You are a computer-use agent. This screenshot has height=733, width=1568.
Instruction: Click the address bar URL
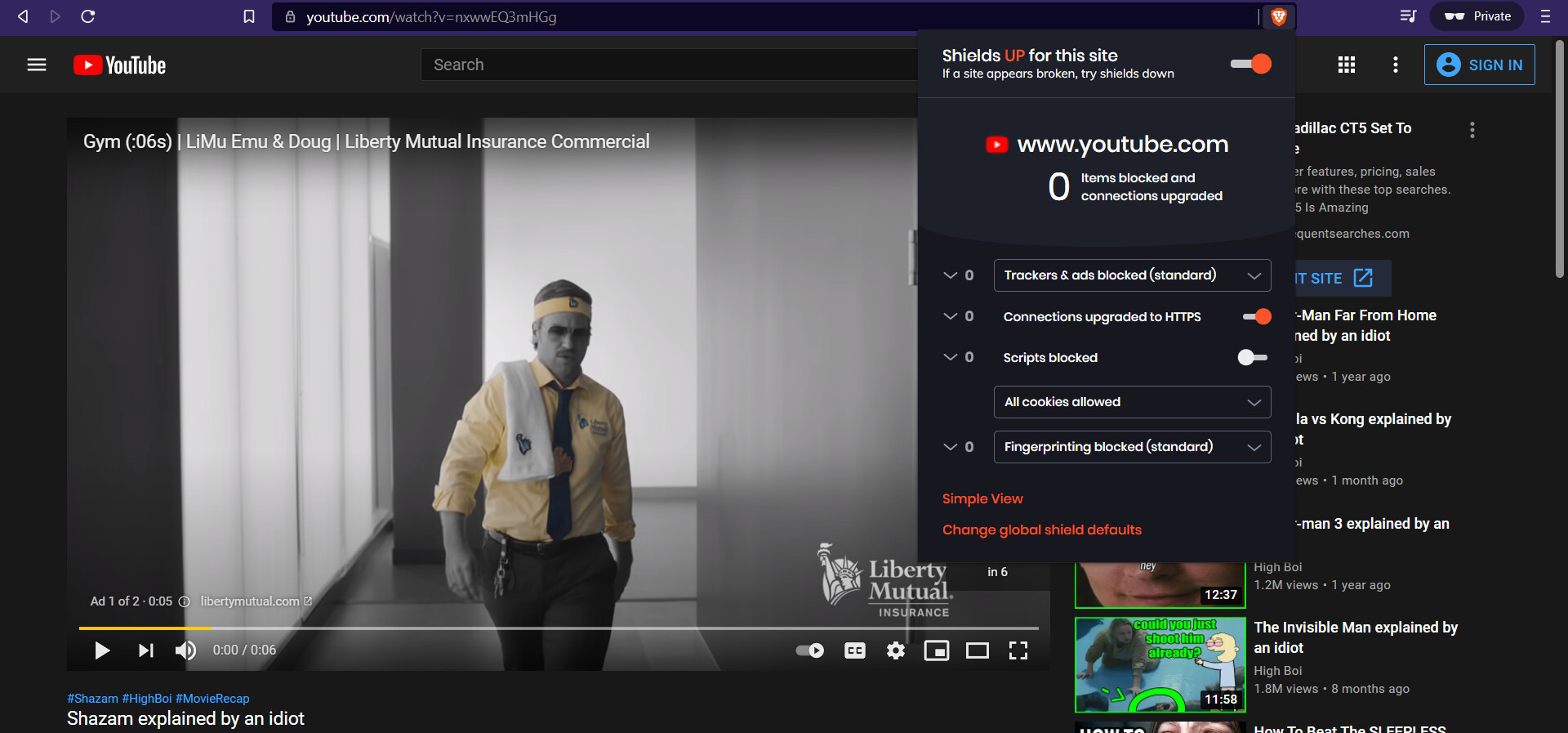431,16
